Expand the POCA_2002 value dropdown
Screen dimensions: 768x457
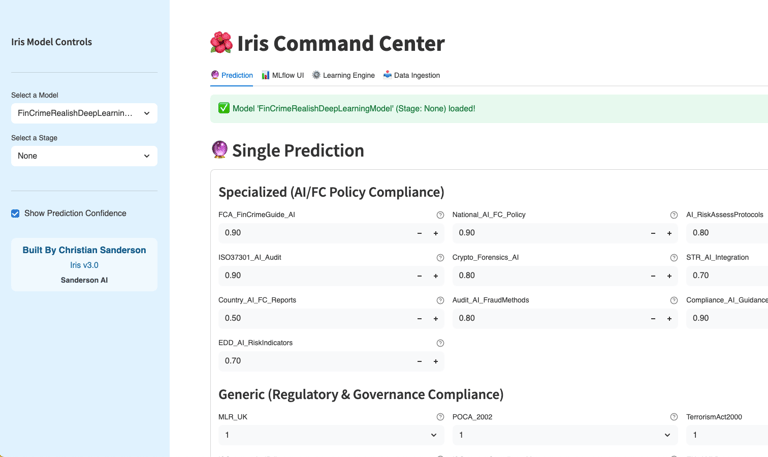pos(564,435)
